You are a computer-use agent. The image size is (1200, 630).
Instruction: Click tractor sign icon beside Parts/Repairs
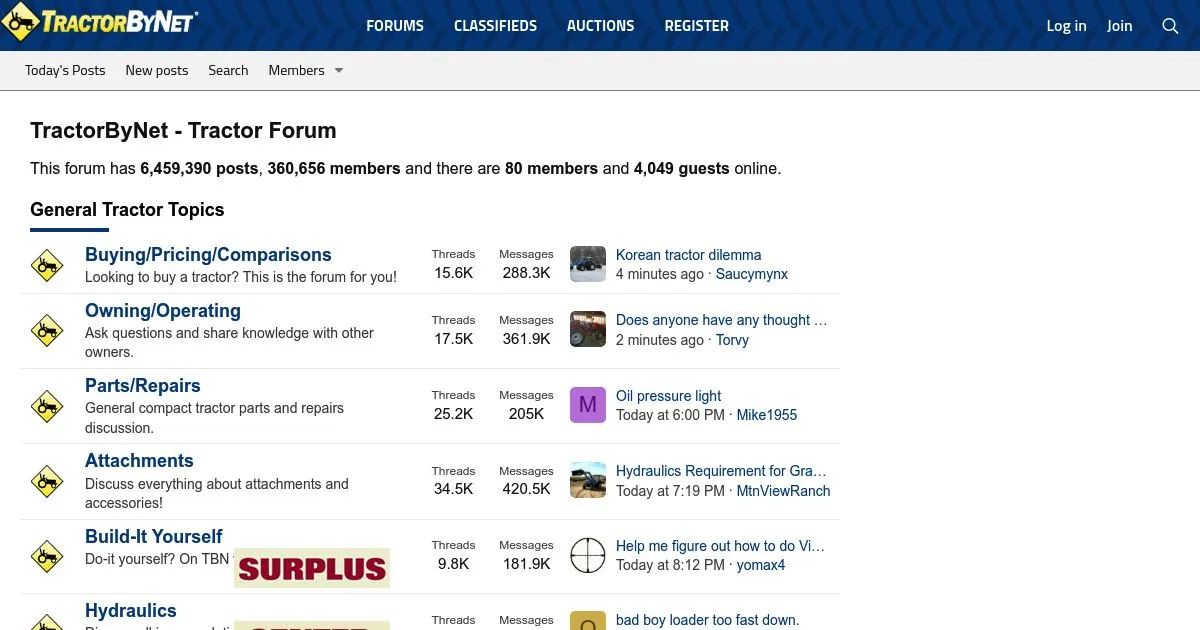pos(47,406)
